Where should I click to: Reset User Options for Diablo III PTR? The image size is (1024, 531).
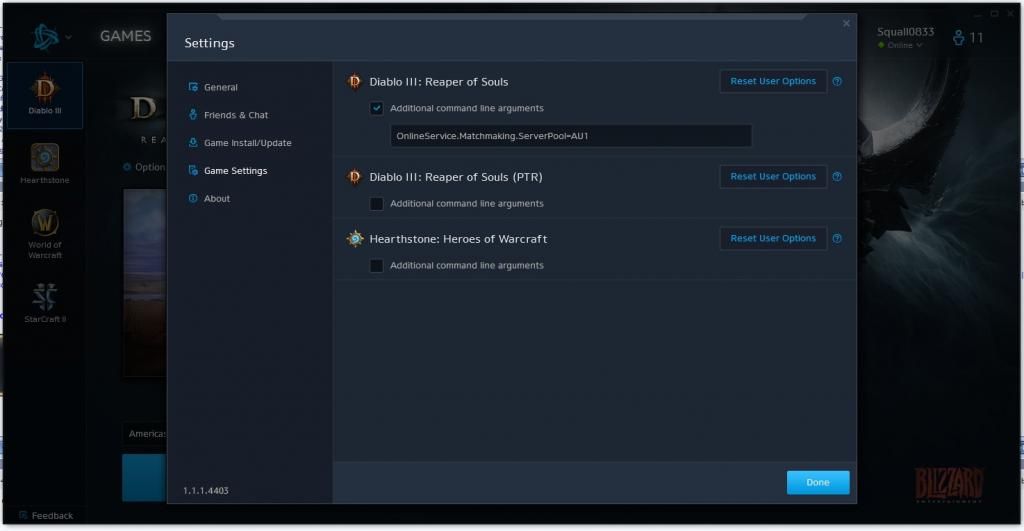[773, 176]
